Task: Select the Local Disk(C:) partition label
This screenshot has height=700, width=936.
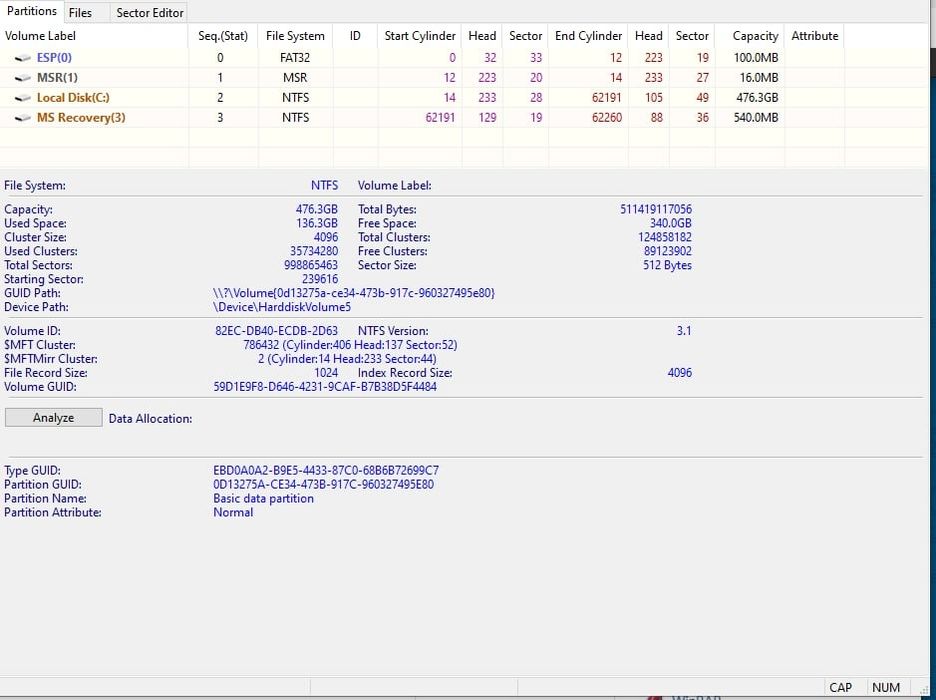Action: [73, 98]
